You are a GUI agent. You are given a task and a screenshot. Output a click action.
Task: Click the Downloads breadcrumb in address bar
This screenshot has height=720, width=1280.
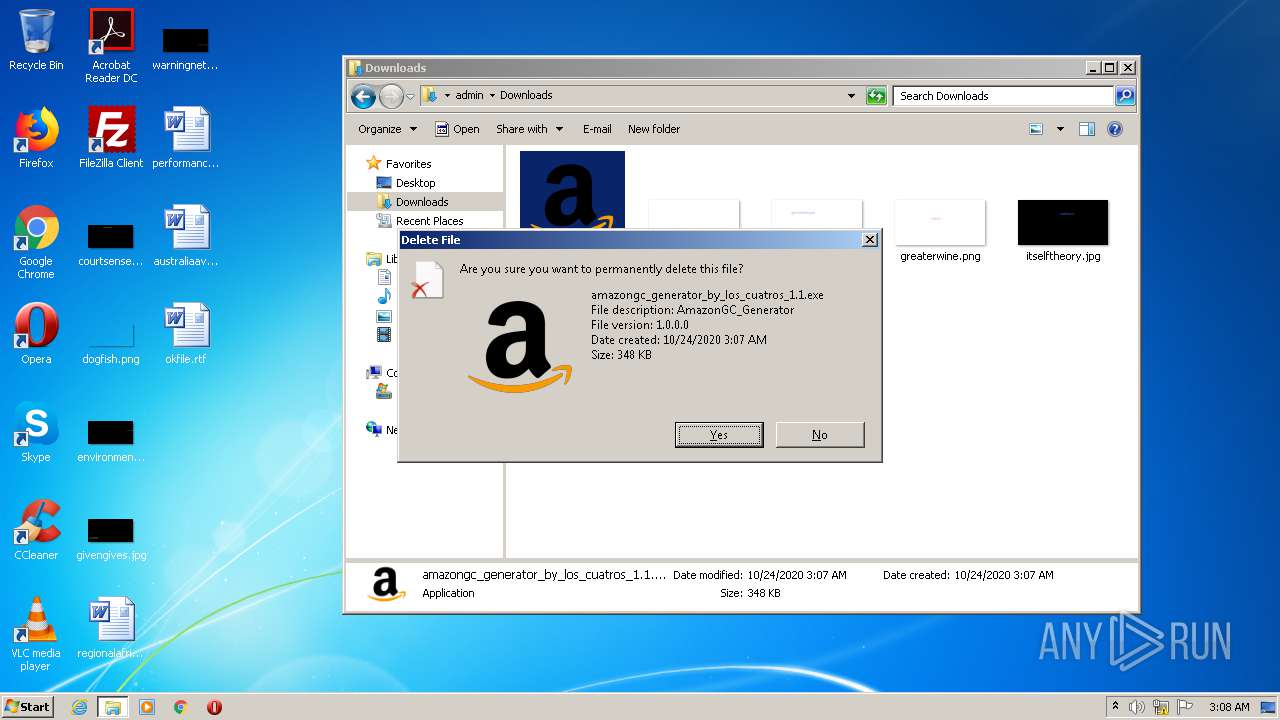[526, 96]
